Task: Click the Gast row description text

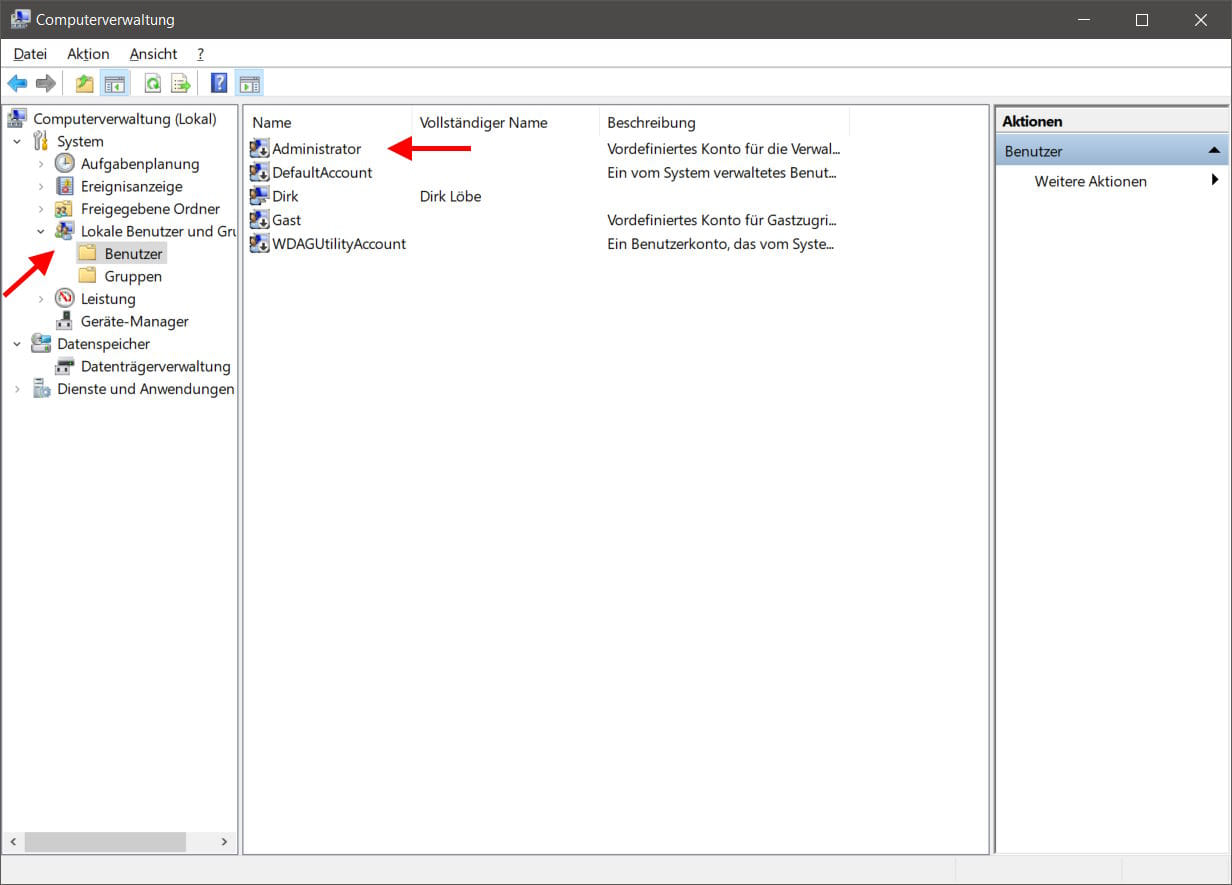Action: tap(722, 220)
